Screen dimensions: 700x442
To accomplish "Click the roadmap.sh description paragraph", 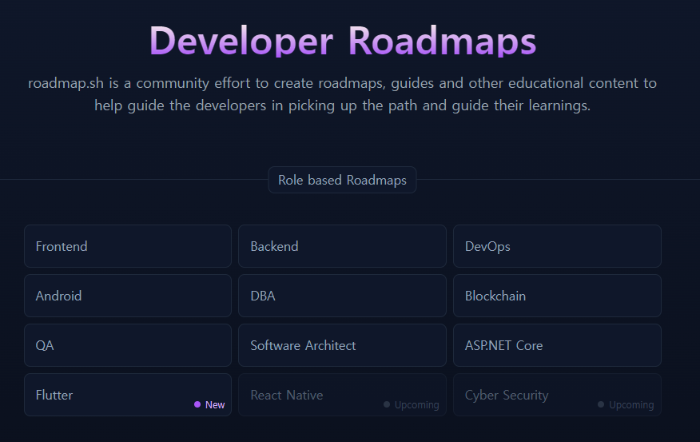I will click(342, 94).
